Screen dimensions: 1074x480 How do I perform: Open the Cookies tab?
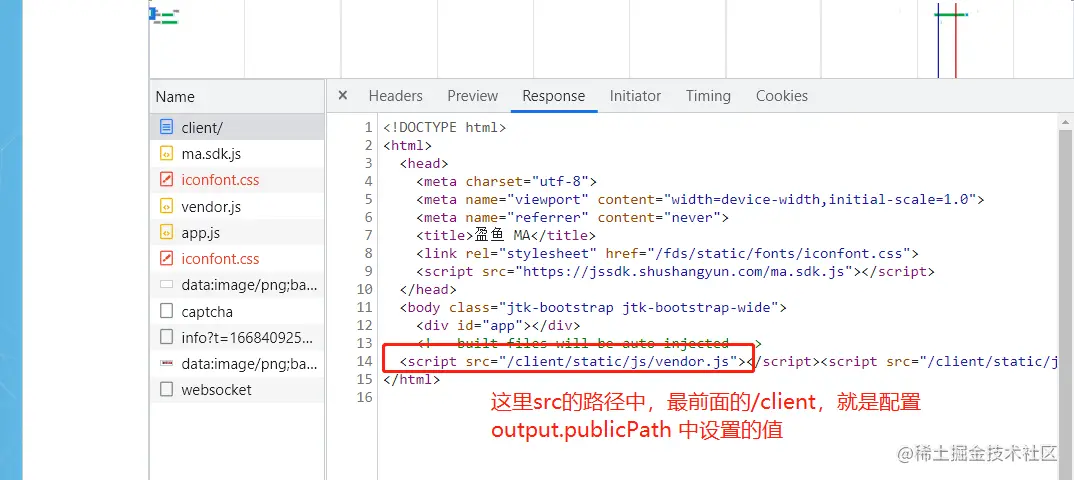(x=782, y=96)
